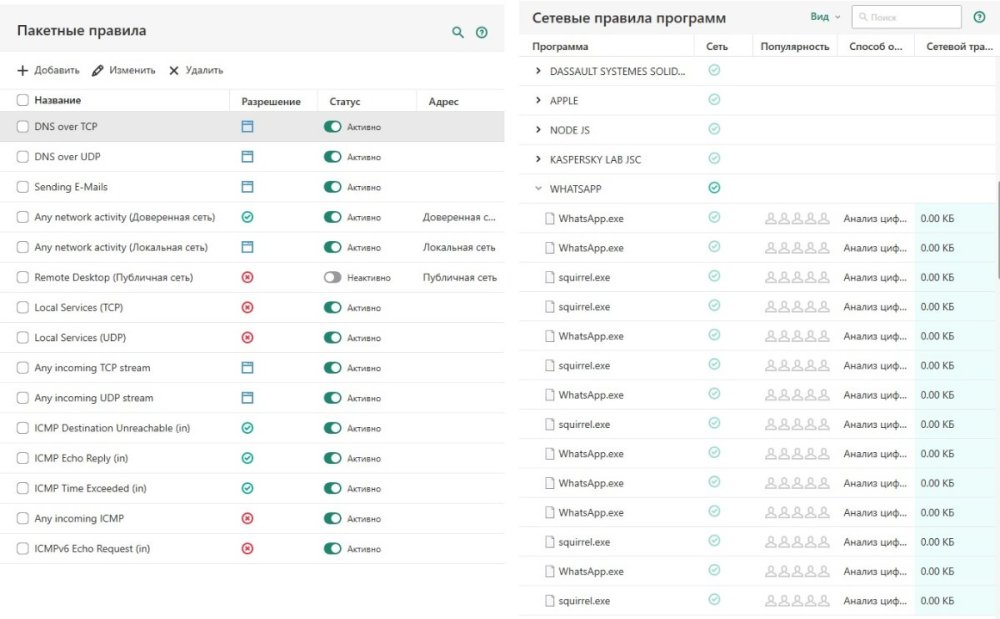Sort by the Популярность column header
The height and width of the screenshot is (619, 1000).
point(794,46)
